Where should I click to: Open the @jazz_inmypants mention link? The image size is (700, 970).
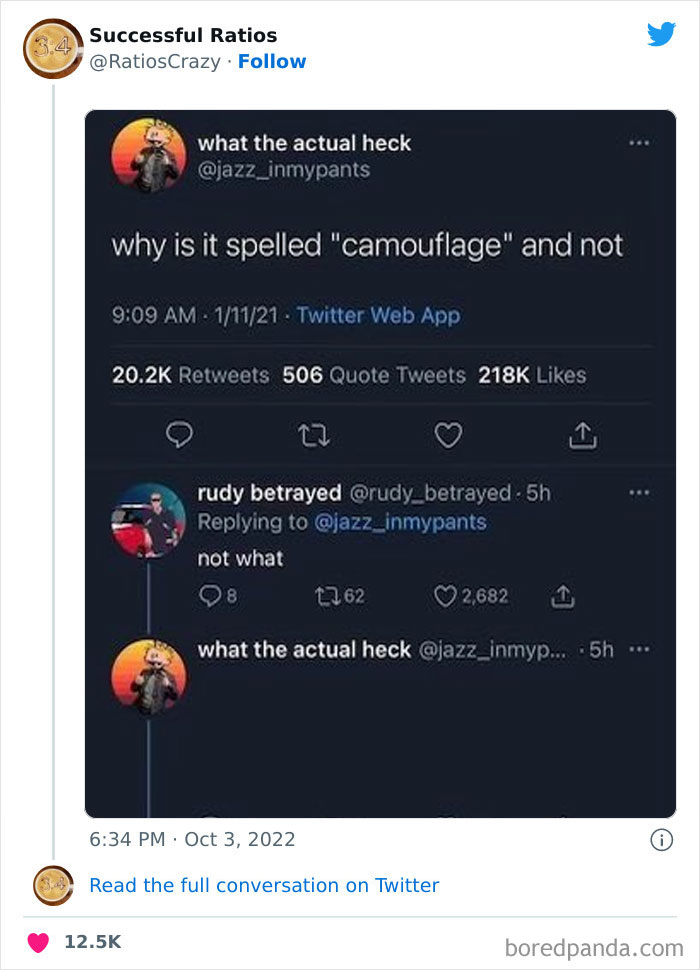coord(400,522)
